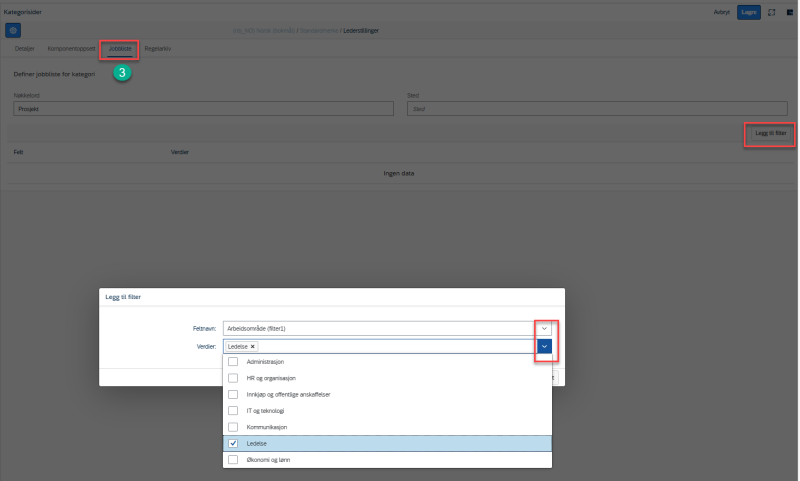Collapse the Verdier dropdown arrow
This screenshot has width=800, height=481.
click(544, 346)
